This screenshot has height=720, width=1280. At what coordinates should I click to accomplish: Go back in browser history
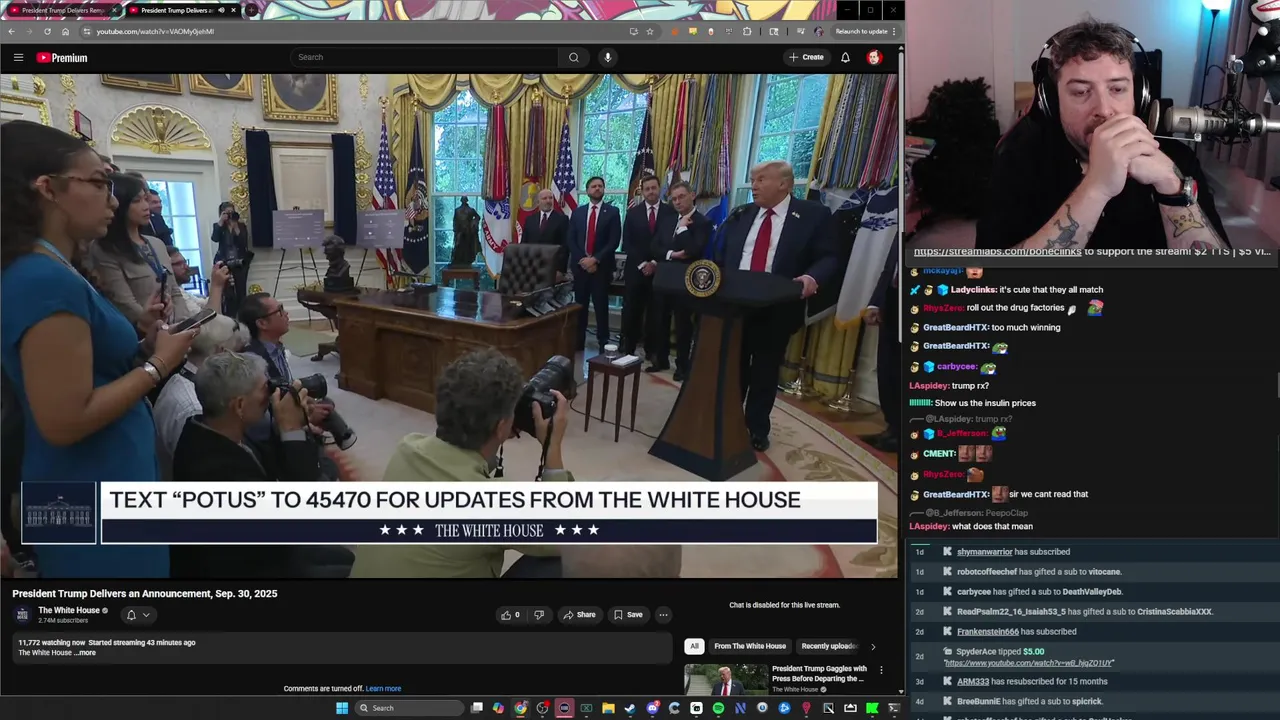[x=11, y=31]
